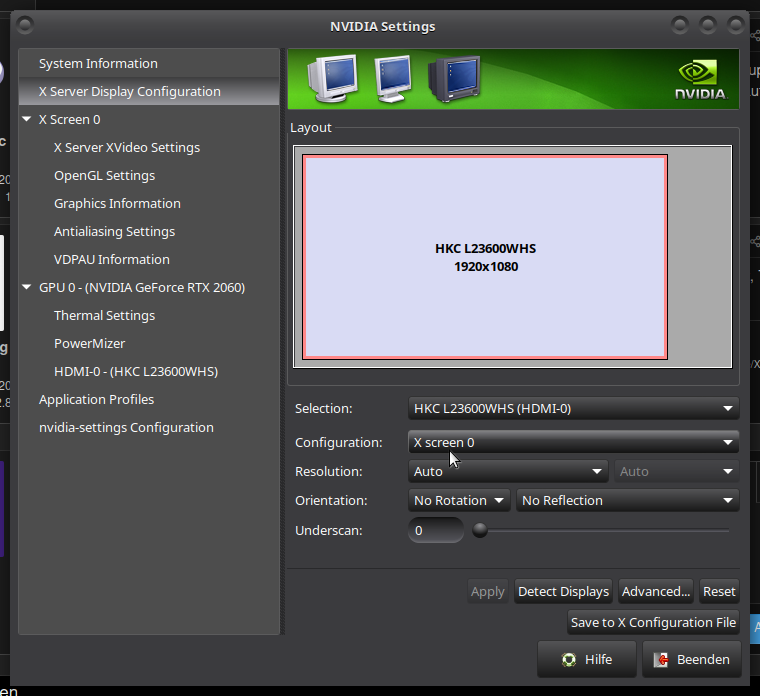The image size is (760, 696).
Task: Click Detect Displays button
Action: [x=563, y=591]
